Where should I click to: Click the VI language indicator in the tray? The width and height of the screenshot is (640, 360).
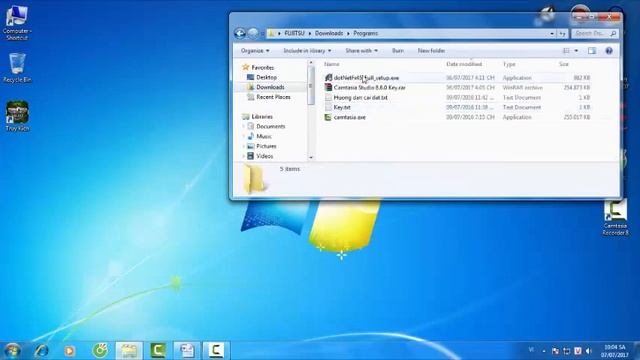coord(531,350)
